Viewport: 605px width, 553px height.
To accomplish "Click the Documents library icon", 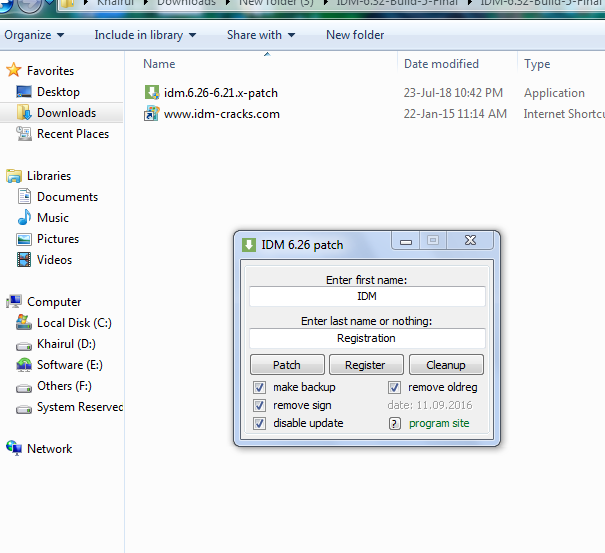I will [24, 197].
